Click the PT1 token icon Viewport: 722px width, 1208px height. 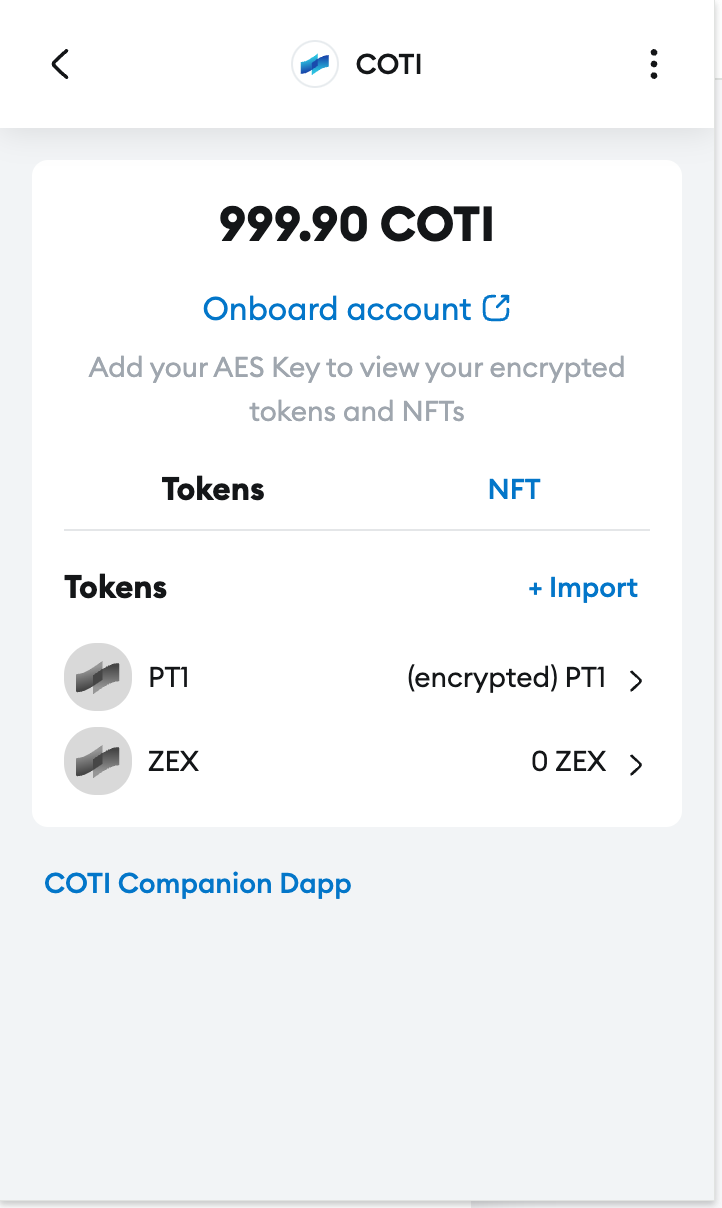coord(98,678)
